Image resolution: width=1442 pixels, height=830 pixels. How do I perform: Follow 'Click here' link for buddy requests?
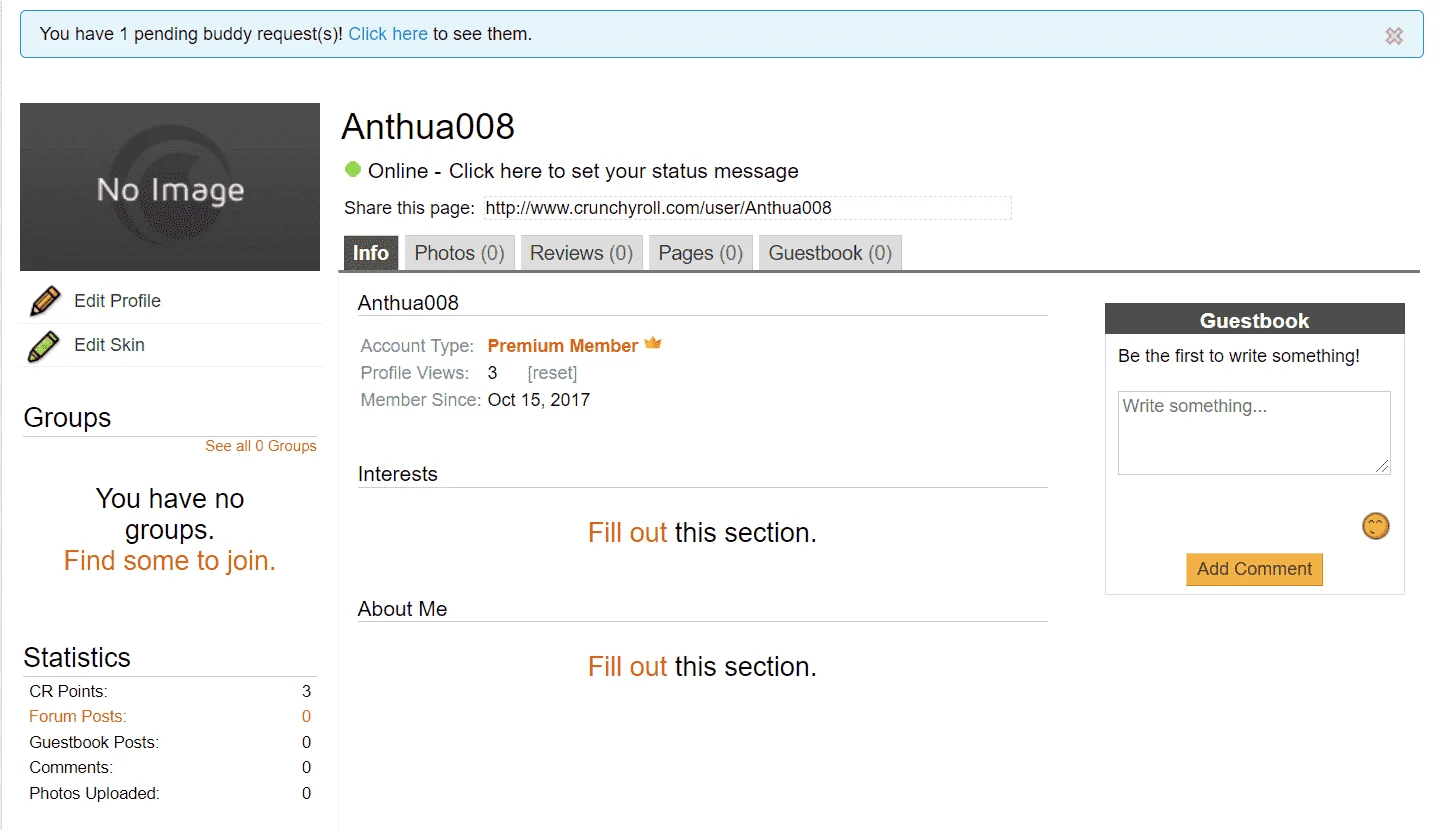point(388,34)
